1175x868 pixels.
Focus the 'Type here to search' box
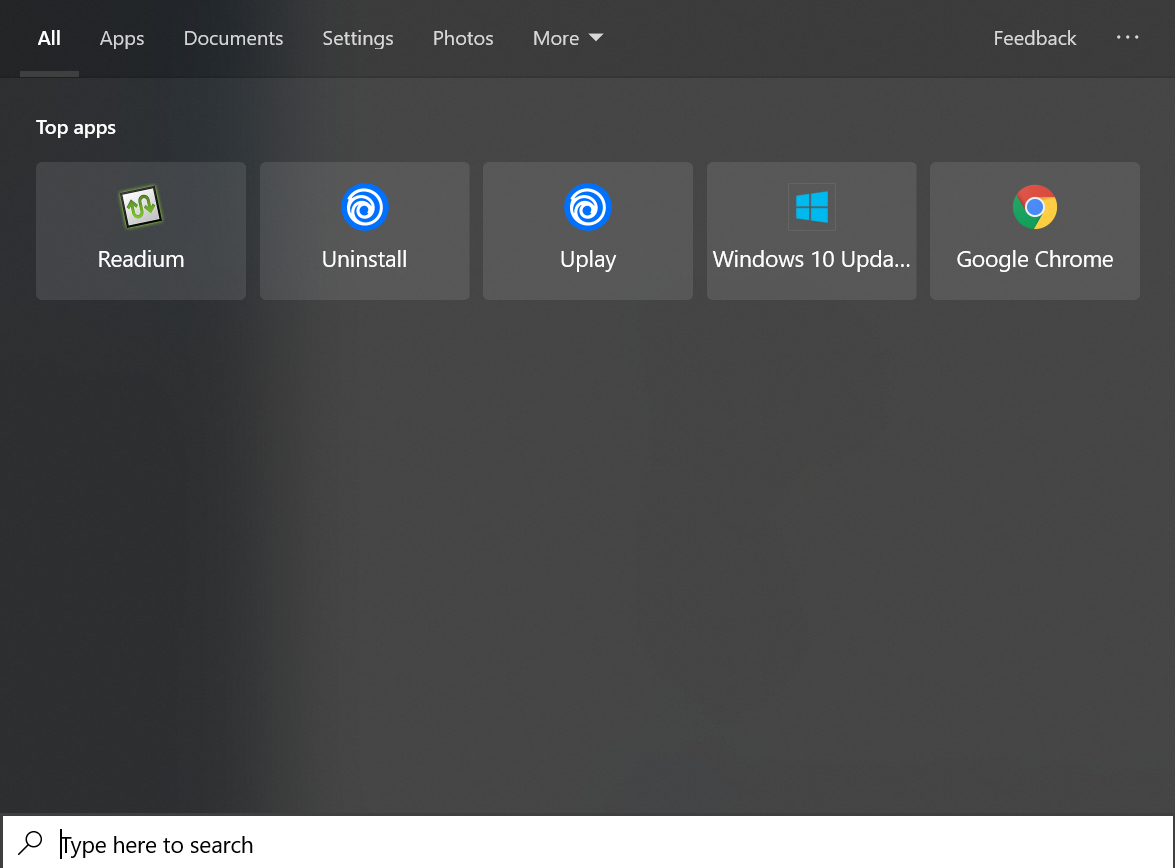click(588, 843)
